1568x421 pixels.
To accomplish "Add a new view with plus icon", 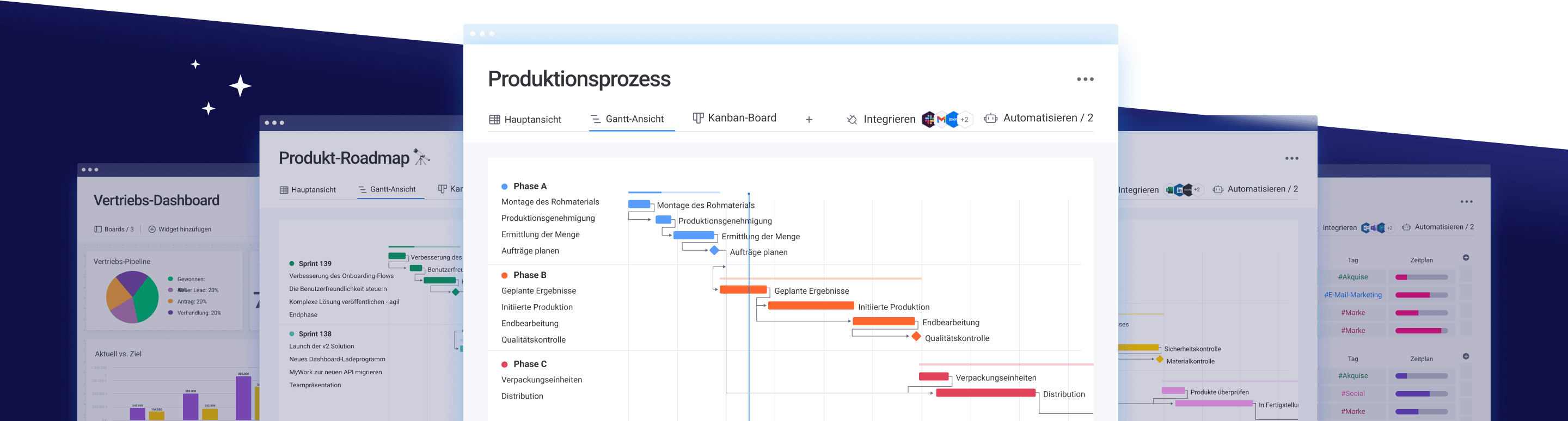I will 809,120.
